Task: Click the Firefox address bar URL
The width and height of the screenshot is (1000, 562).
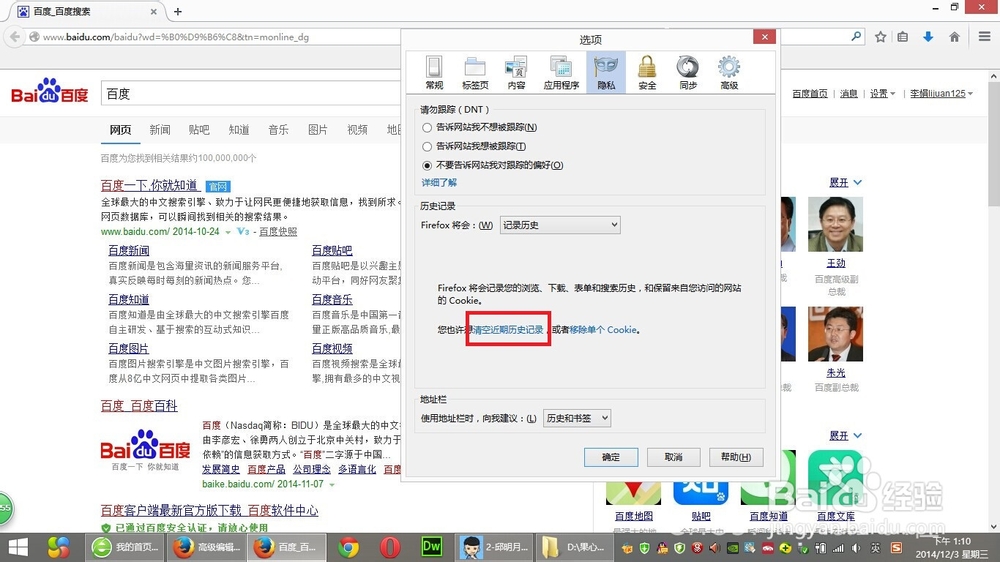Action: coord(176,37)
